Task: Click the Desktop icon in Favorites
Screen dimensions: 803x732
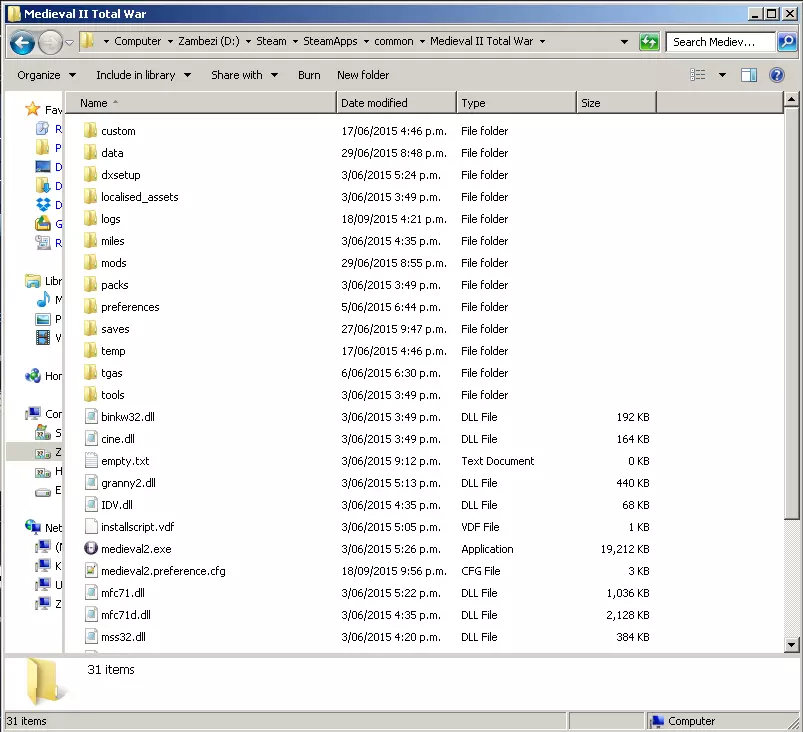Action: (43, 166)
